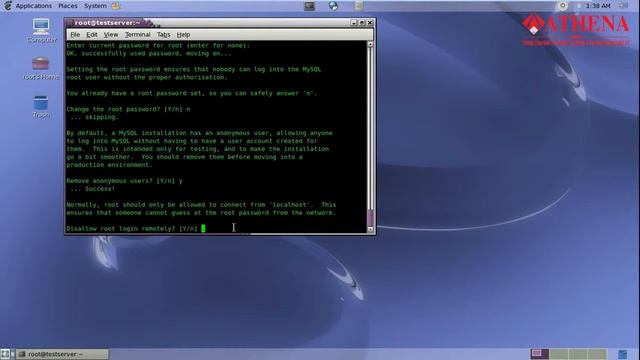Click the update notifier icon in the system tray
Image resolution: width=640 pixels, height=360 pixels.
pos(562,6)
